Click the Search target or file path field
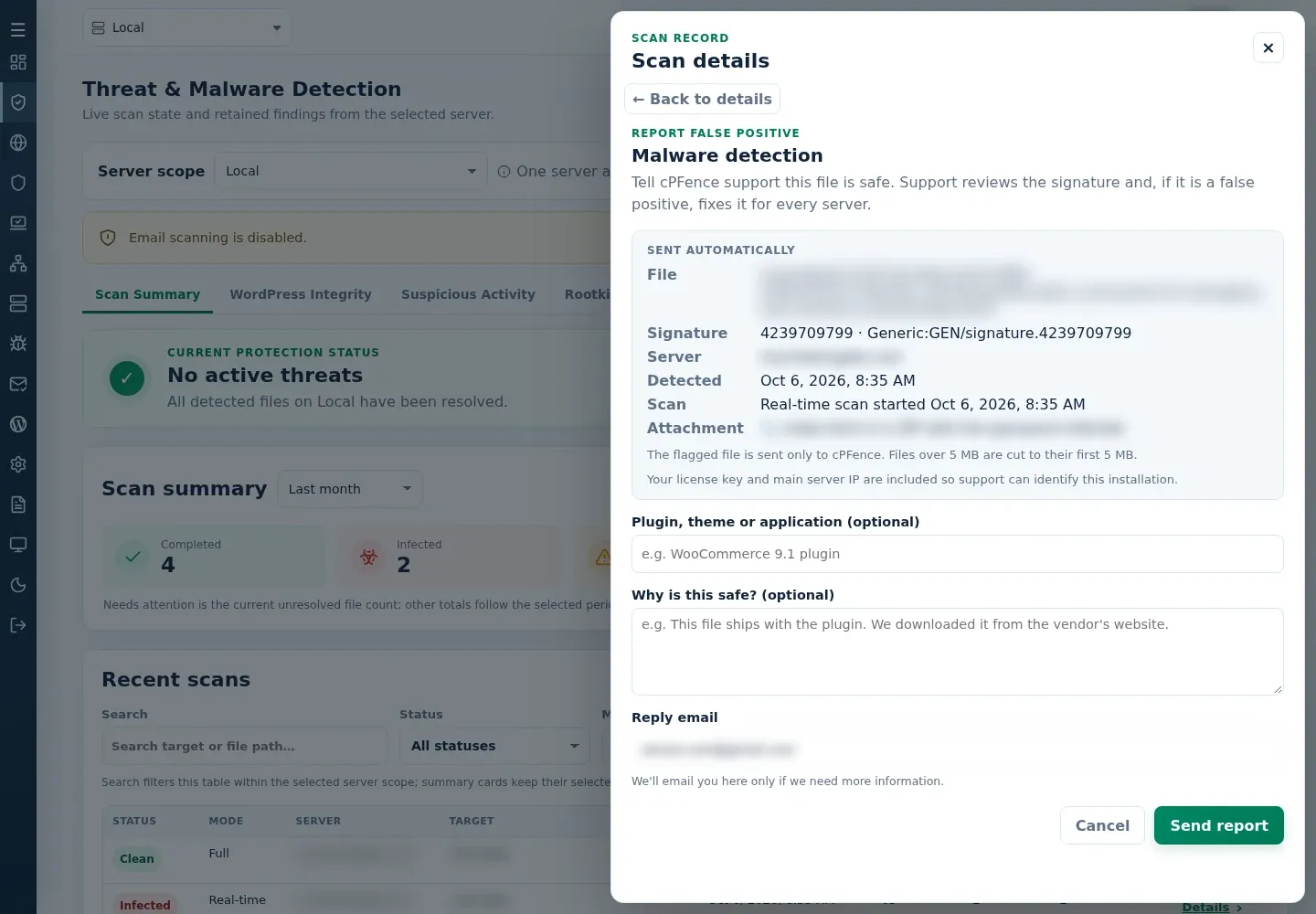 [x=244, y=746]
